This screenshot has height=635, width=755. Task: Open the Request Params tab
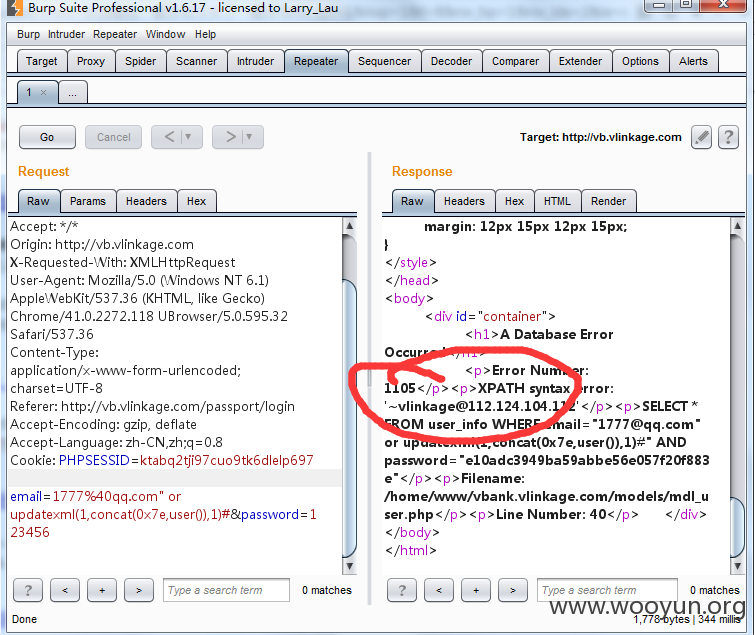coord(88,201)
